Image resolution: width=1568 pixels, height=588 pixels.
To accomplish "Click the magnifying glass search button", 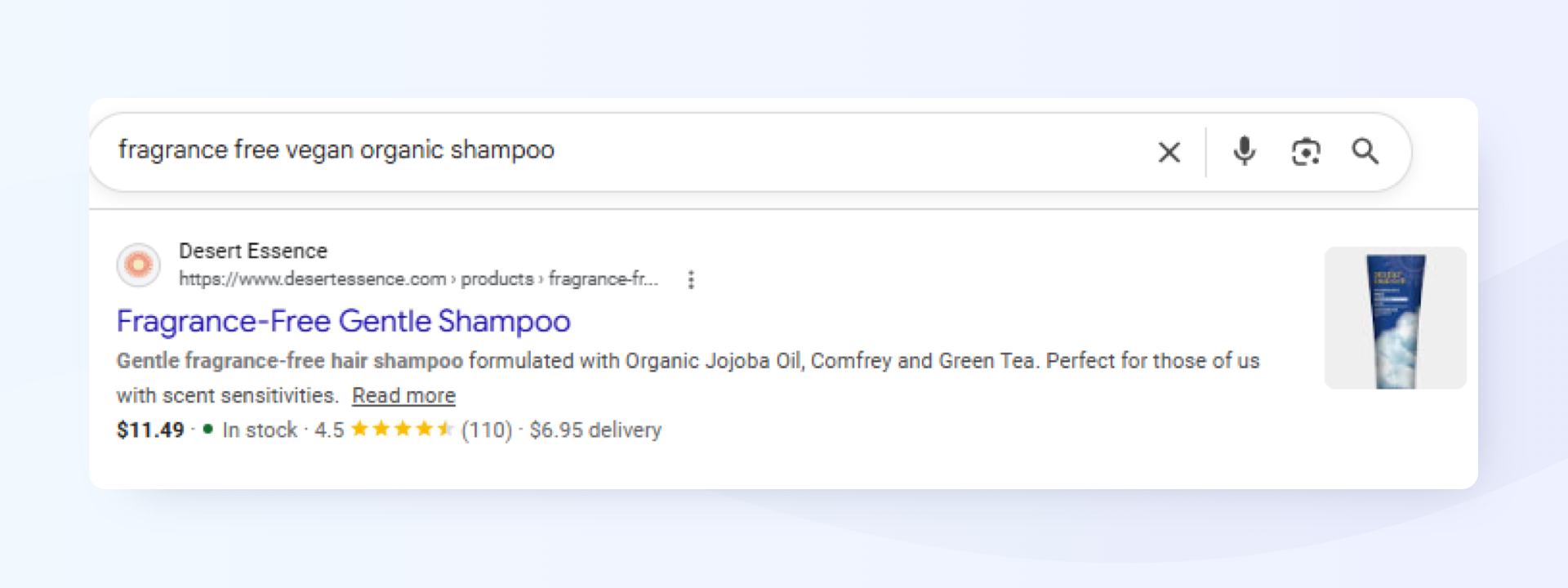I will 1365,151.
